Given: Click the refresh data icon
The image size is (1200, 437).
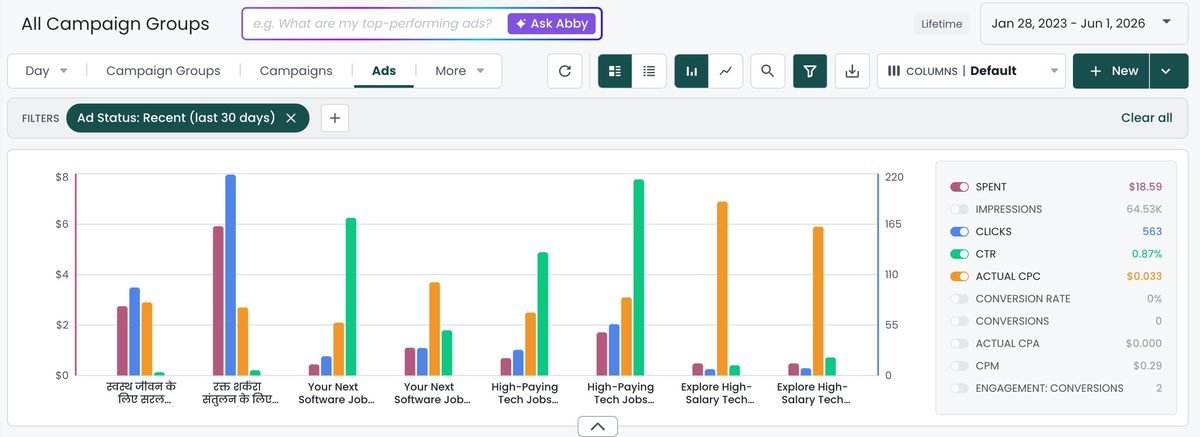Looking at the screenshot, I should coord(565,71).
